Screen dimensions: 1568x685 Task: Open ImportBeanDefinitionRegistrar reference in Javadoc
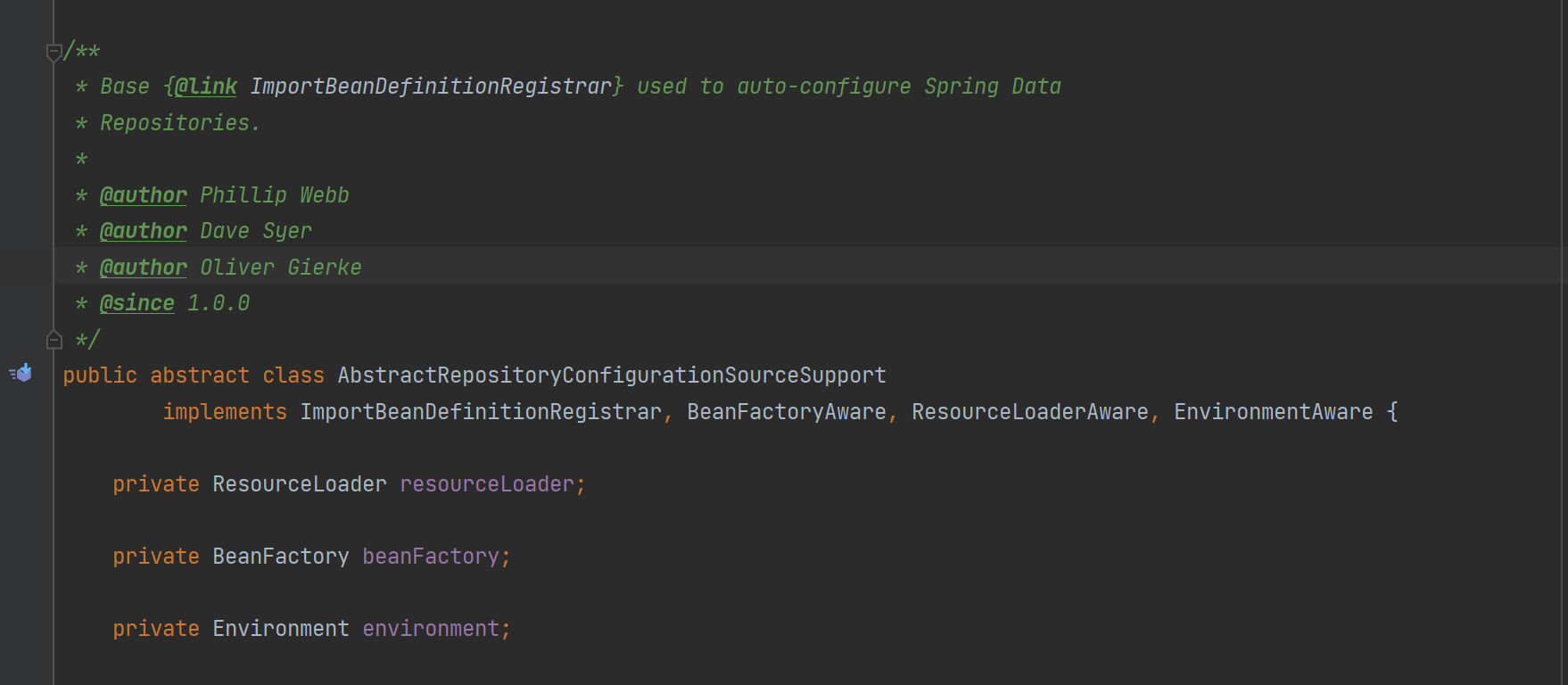pos(431,87)
